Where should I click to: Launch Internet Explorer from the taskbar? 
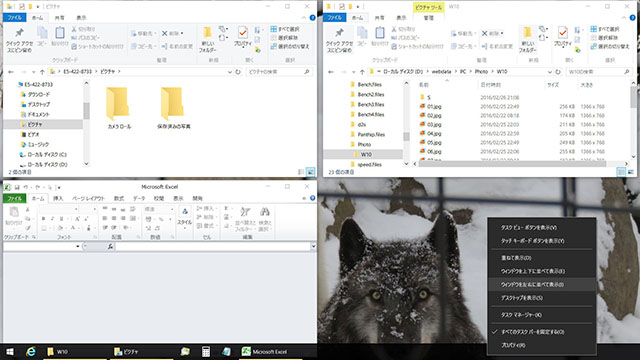31,351
